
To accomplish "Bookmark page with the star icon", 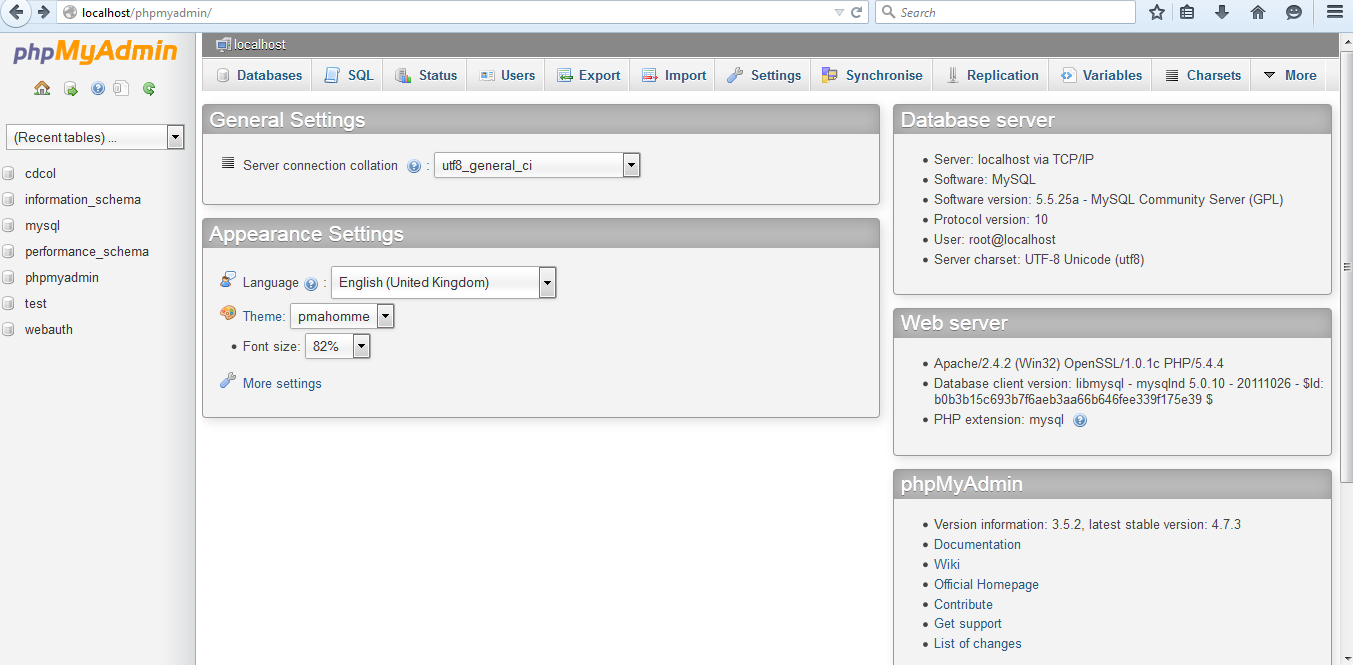I will [1157, 12].
